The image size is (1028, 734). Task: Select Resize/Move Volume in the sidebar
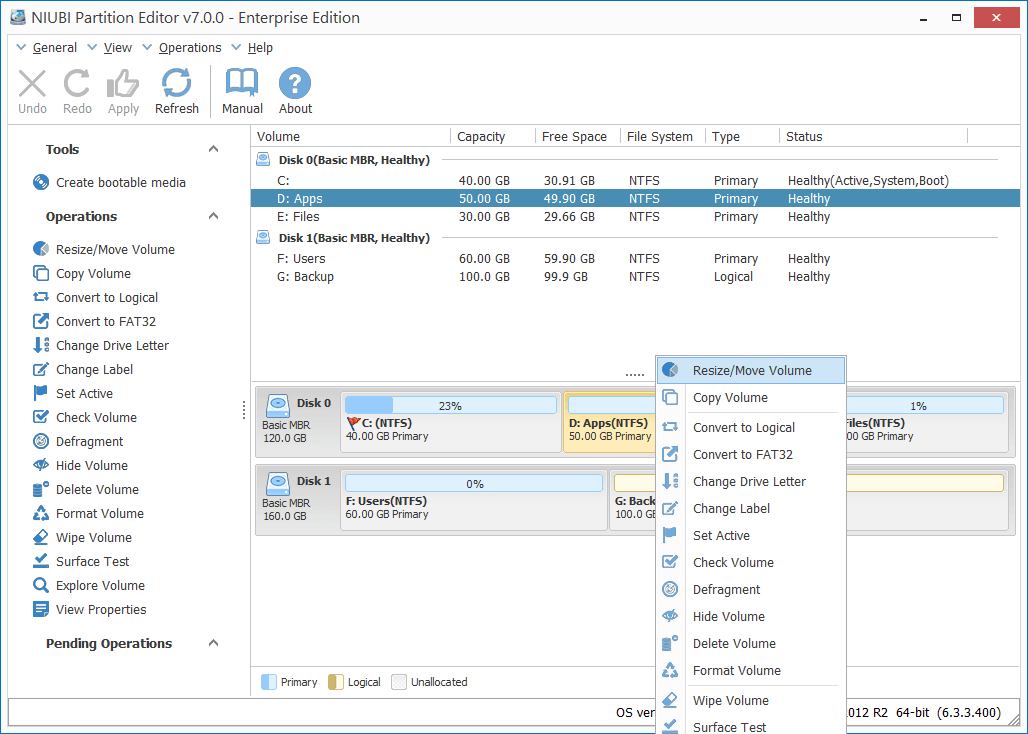pyautogui.click(x=115, y=249)
